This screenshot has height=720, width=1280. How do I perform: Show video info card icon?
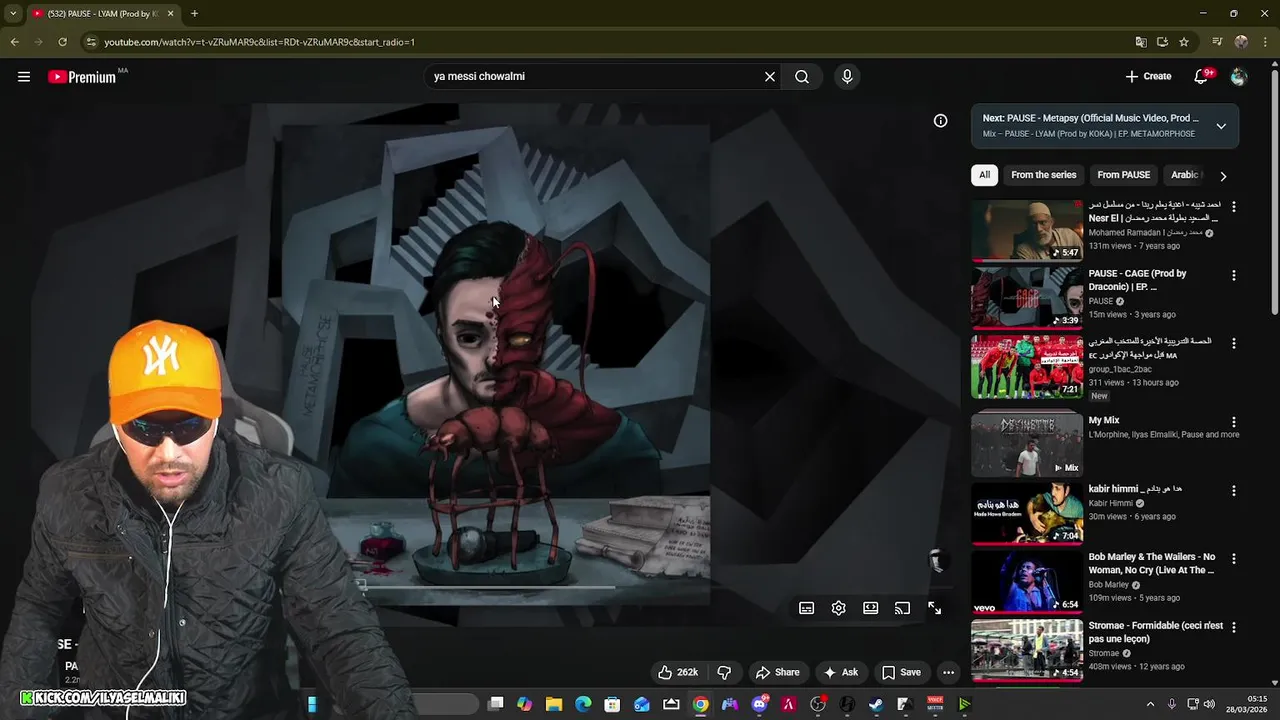coord(940,120)
